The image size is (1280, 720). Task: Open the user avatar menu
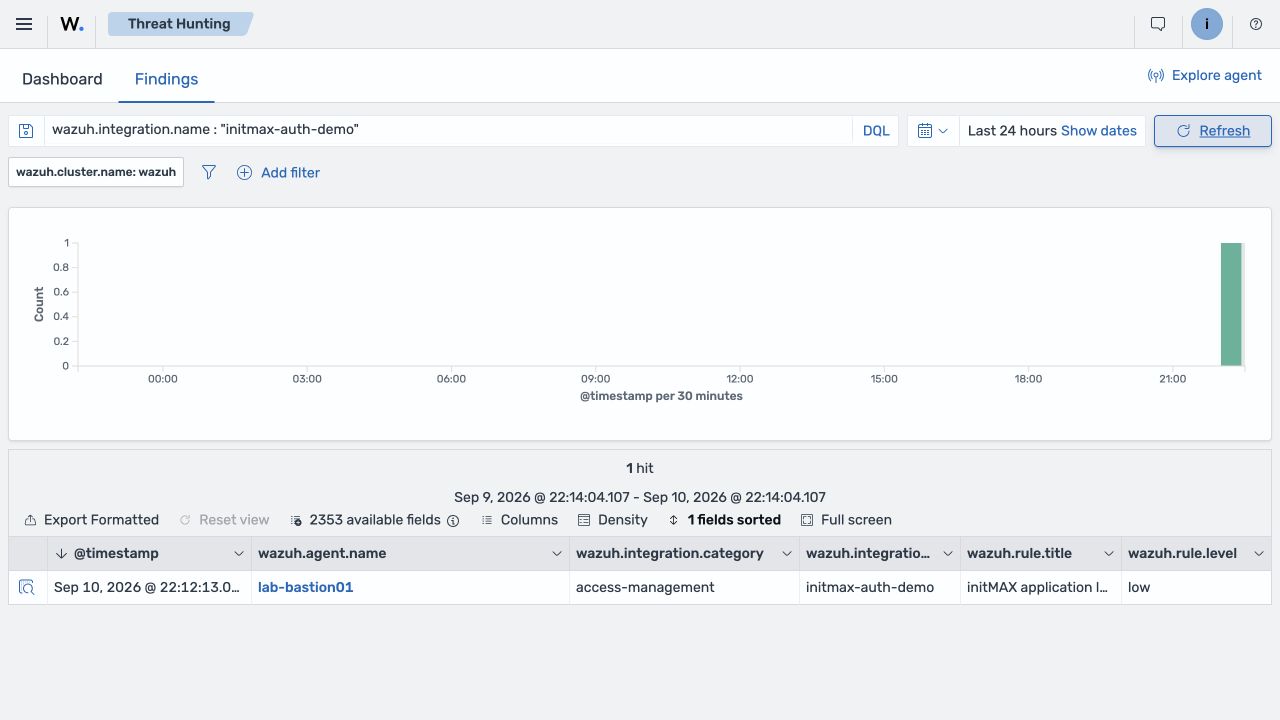[x=1207, y=24]
